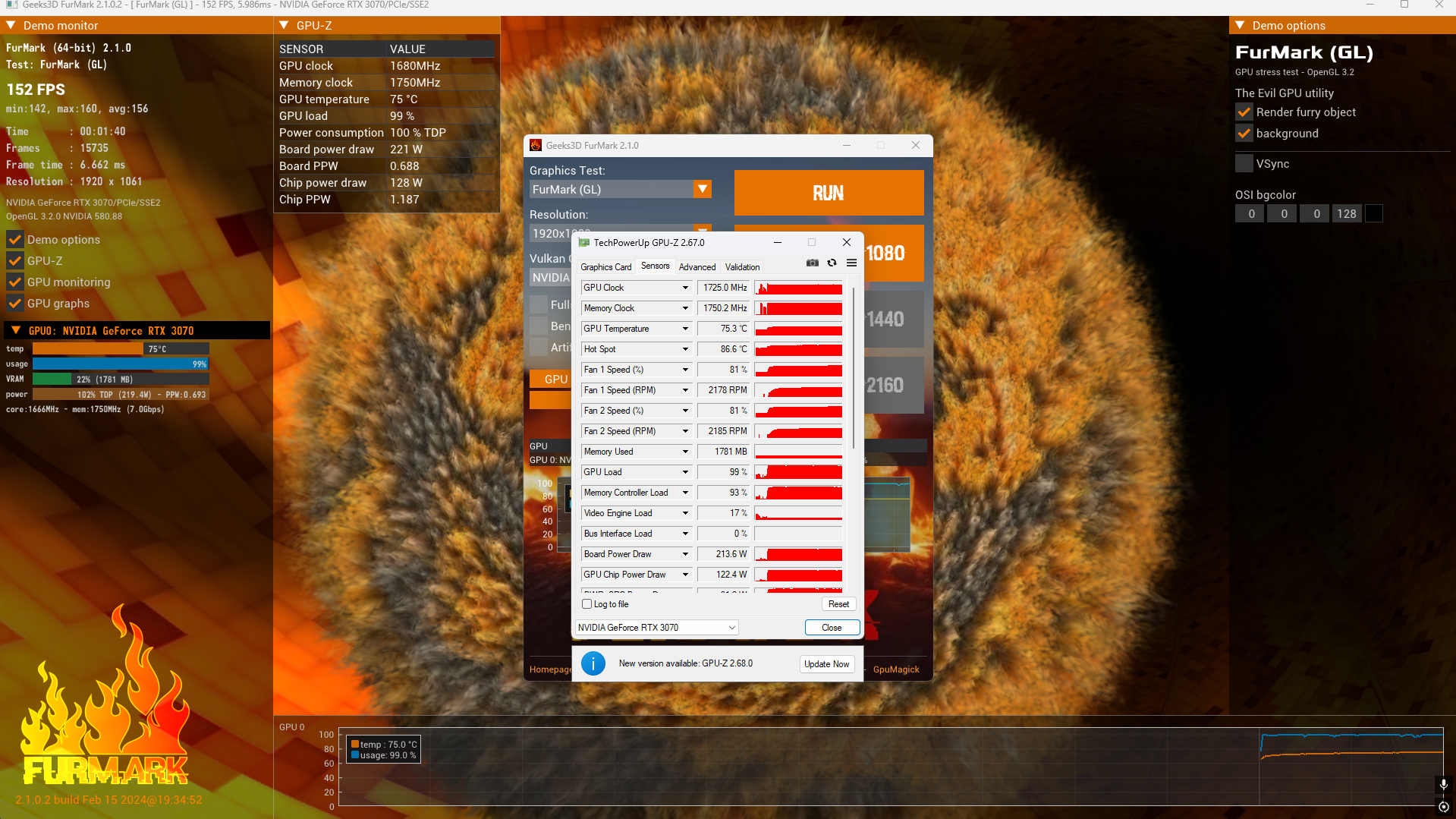This screenshot has height=819, width=1456.
Task: Click the flame icon in FurMark 2.1.0 dialog title
Action: pyautogui.click(x=536, y=146)
